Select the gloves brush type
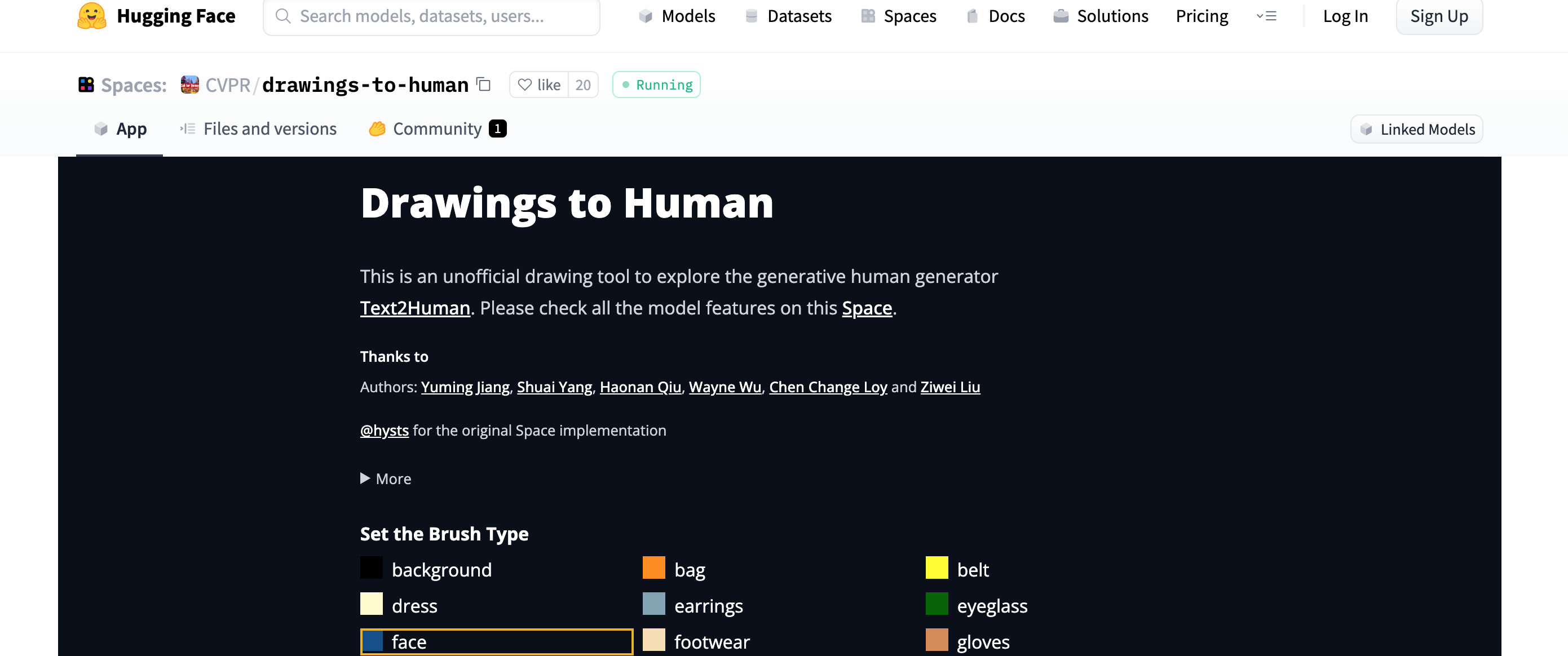Viewport: 1568px width, 656px height. click(x=1062, y=641)
